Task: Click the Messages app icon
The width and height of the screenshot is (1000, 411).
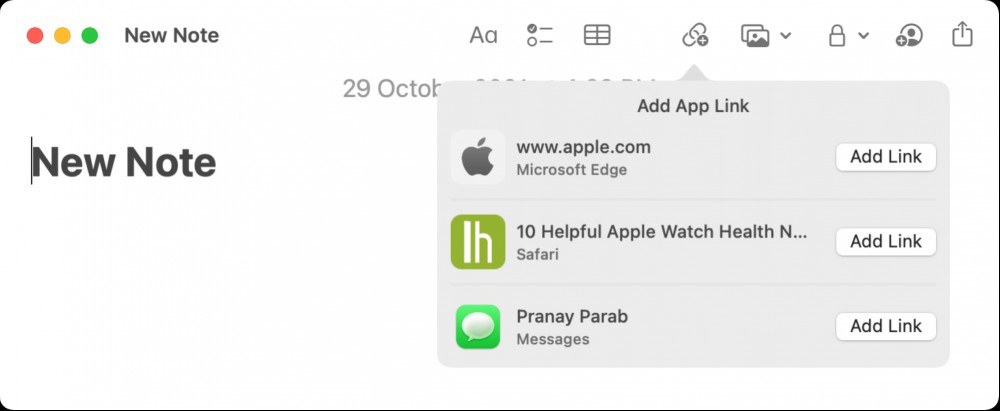Action: pos(478,327)
